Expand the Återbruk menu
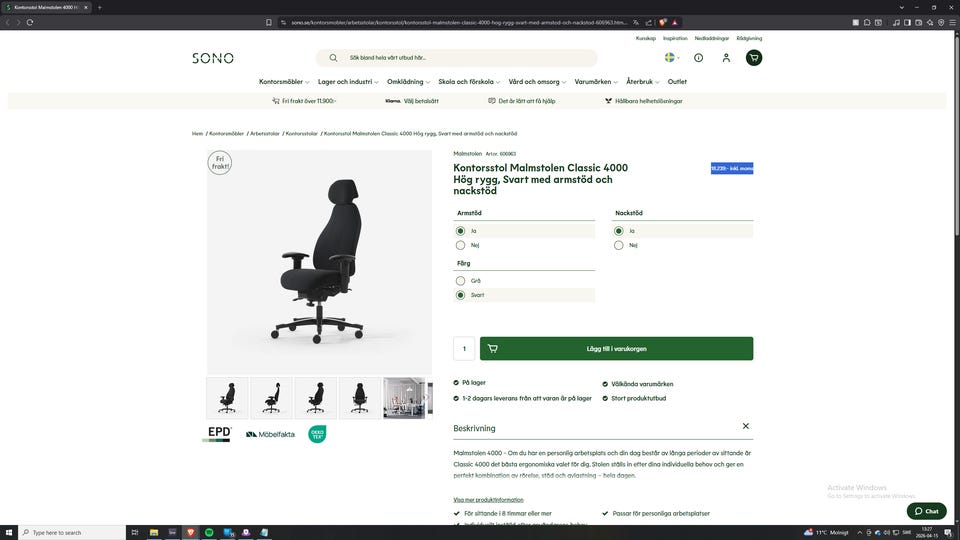Image resolution: width=960 pixels, height=540 pixels. click(642, 81)
